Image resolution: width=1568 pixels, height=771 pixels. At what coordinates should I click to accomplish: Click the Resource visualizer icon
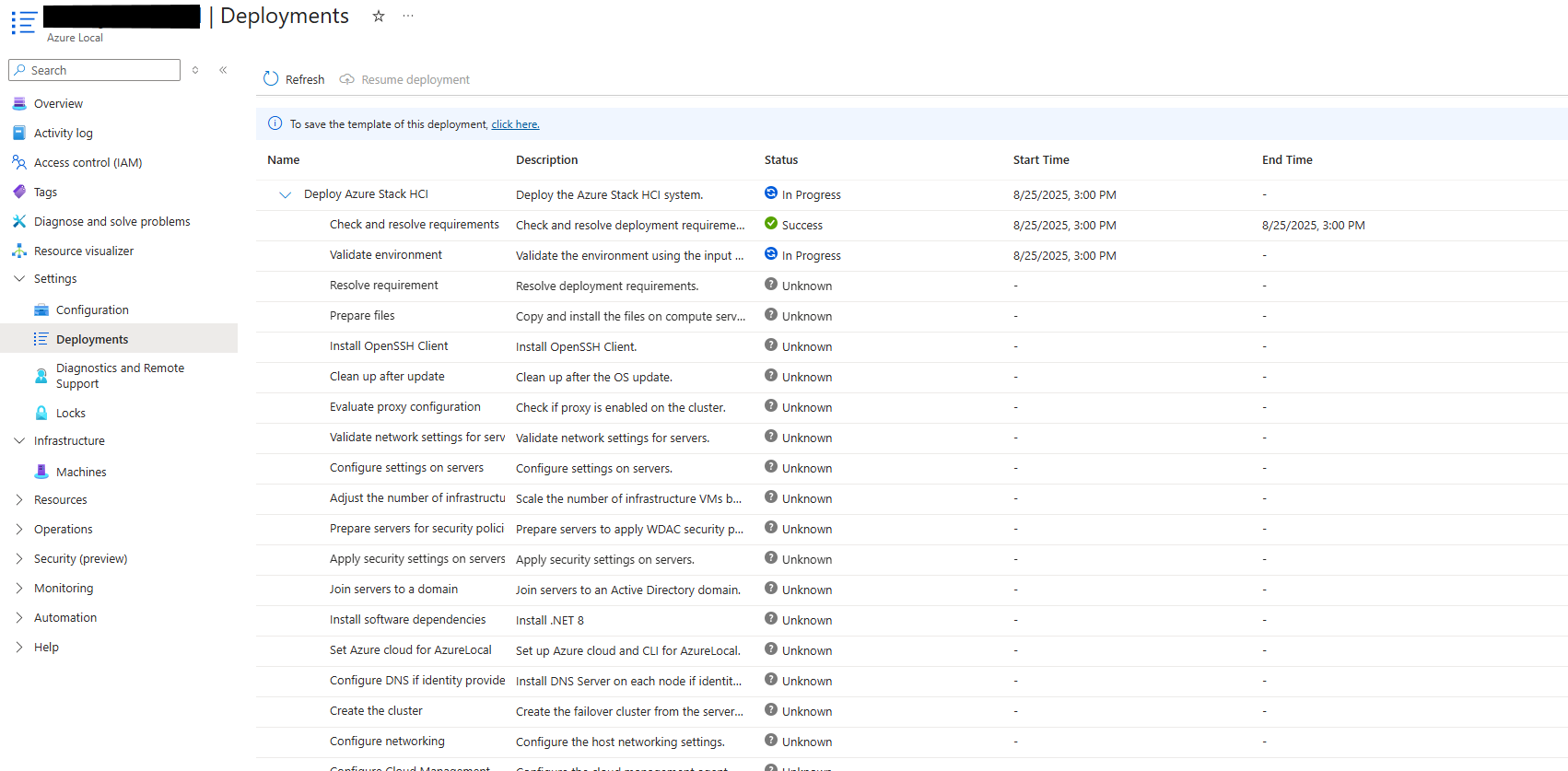(19, 251)
